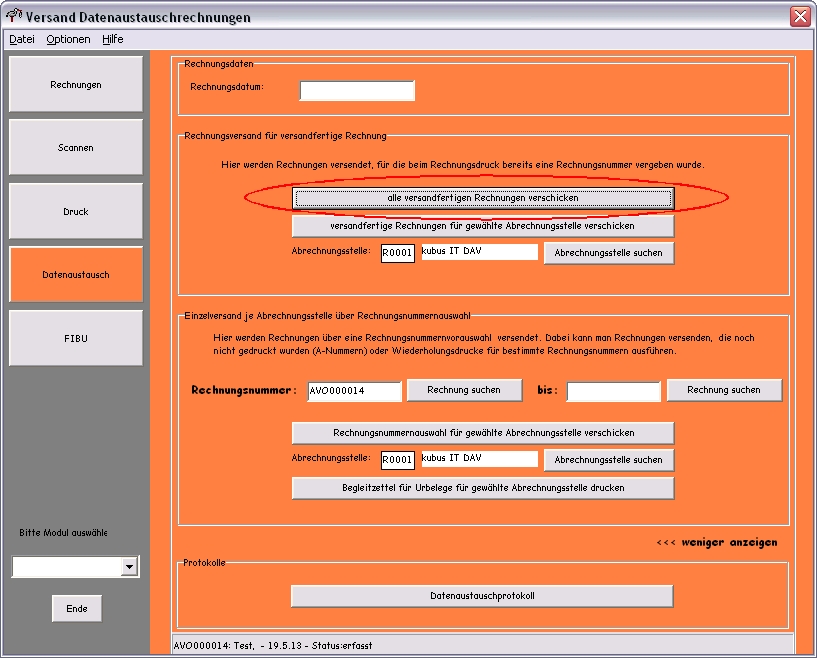Print Begleitzettel für Urbelege
This screenshot has height=658, width=817.
(x=483, y=488)
